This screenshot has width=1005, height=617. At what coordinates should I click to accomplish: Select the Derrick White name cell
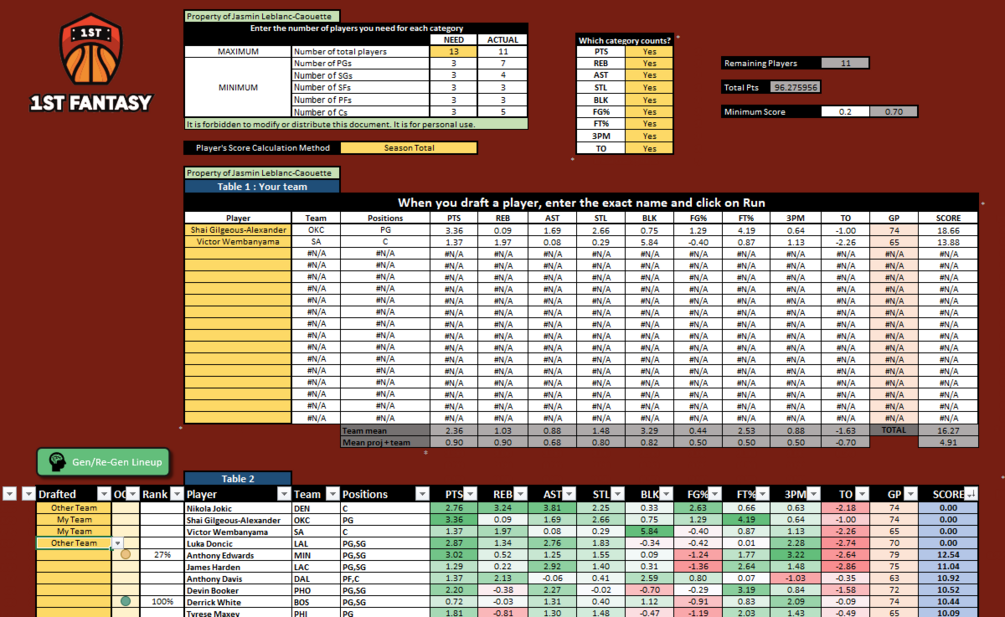click(238, 602)
